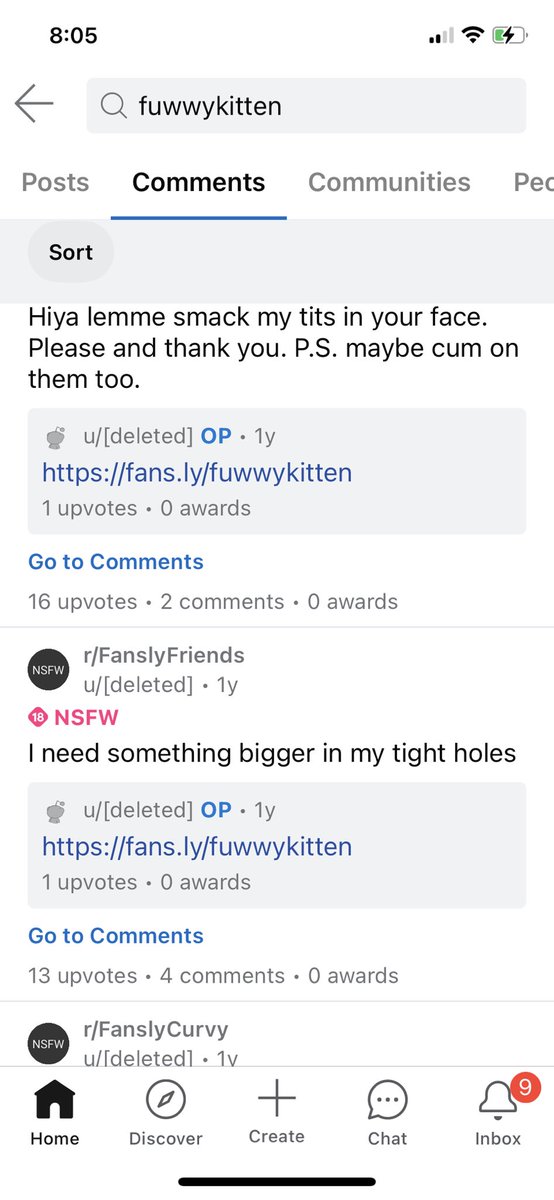This screenshot has height=1200, width=554.
Task: Tap Go to Comments under 13 upvotes post
Action: pyautogui.click(x=116, y=936)
